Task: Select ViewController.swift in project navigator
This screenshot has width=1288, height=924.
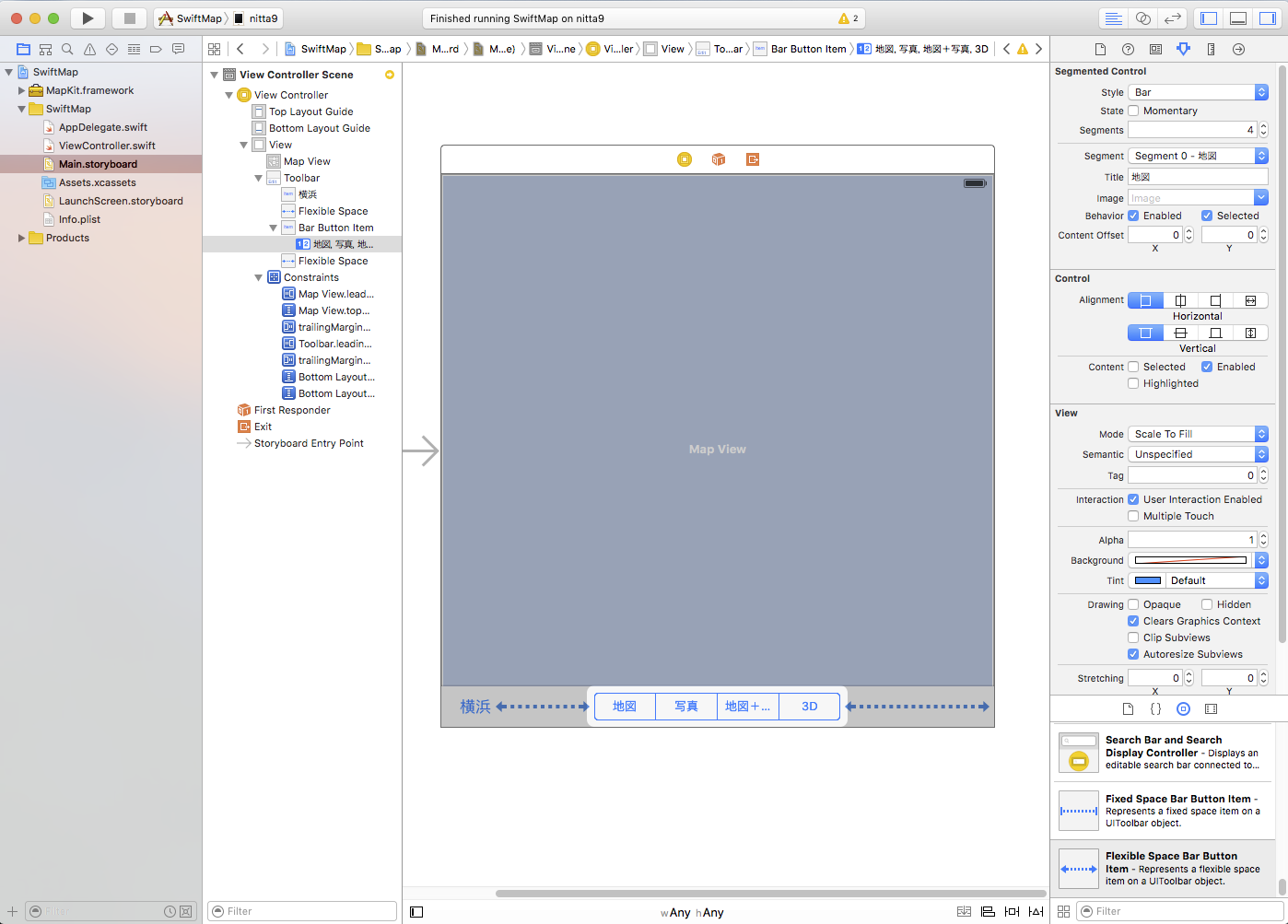Action: [107, 146]
